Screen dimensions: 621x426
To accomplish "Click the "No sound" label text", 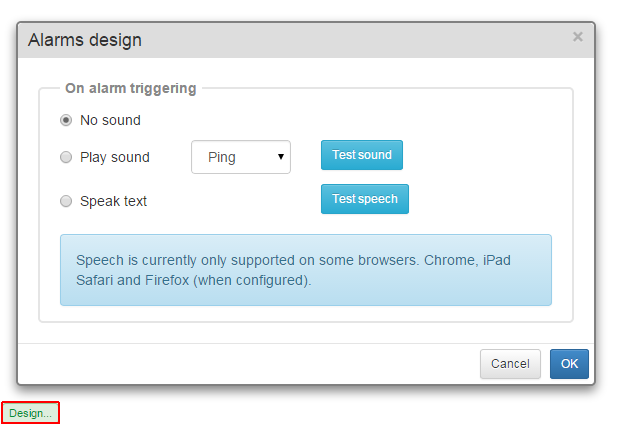I will click(110, 120).
